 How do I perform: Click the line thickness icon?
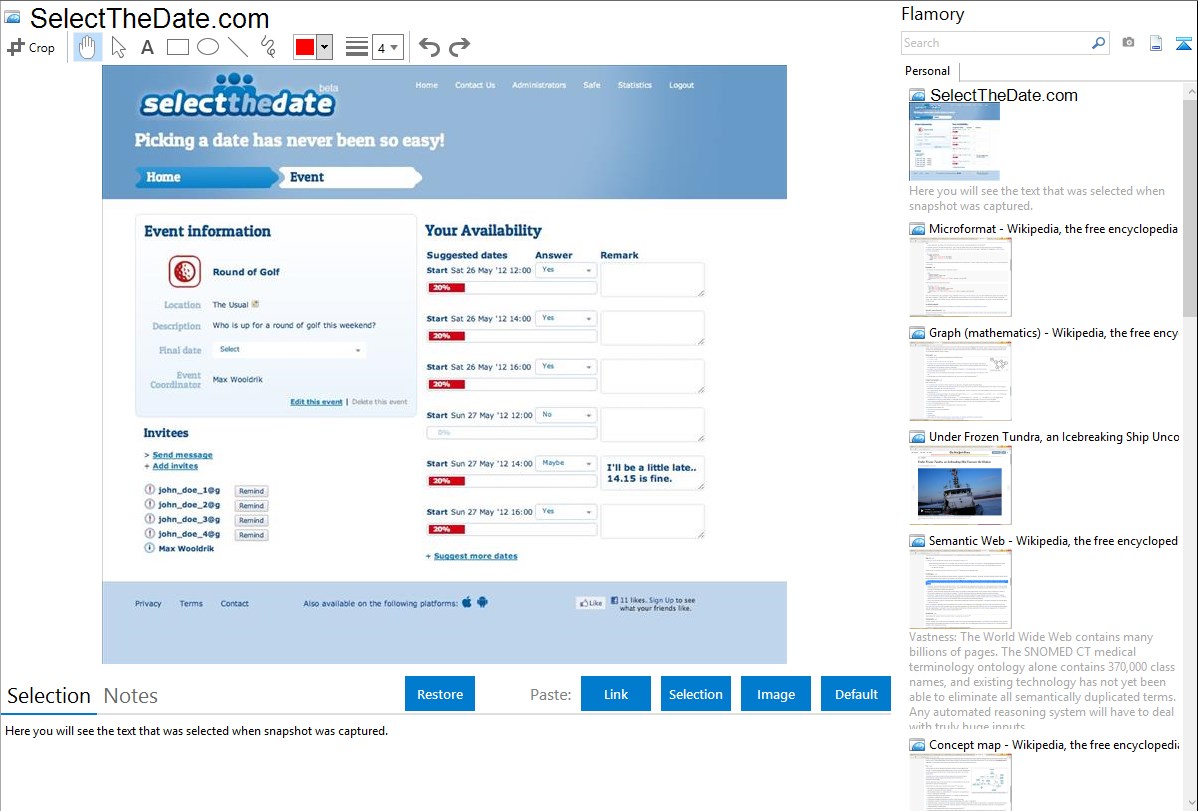(x=356, y=47)
